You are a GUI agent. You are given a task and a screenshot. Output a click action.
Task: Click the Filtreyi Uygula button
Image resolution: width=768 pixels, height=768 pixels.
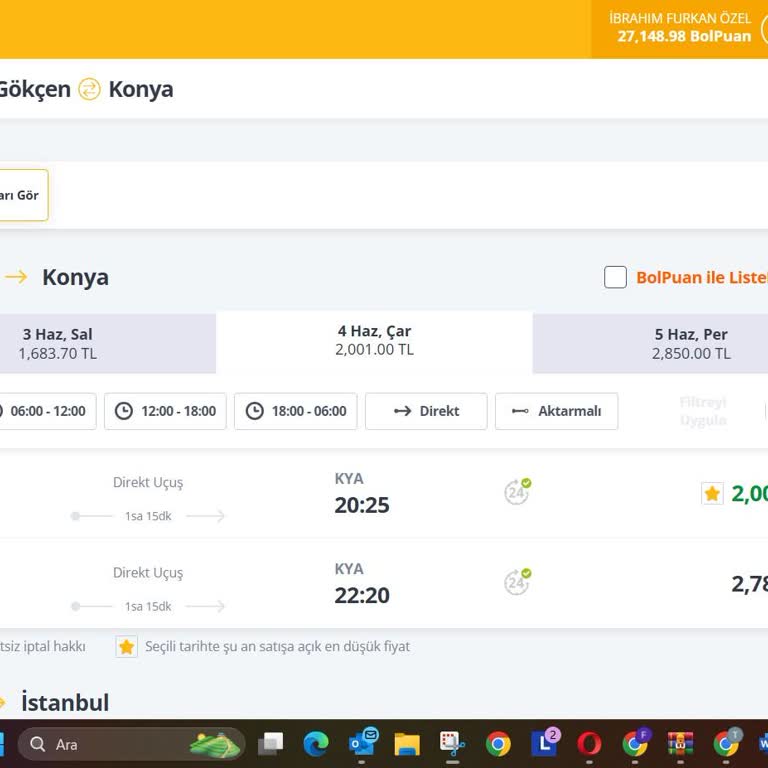click(703, 411)
